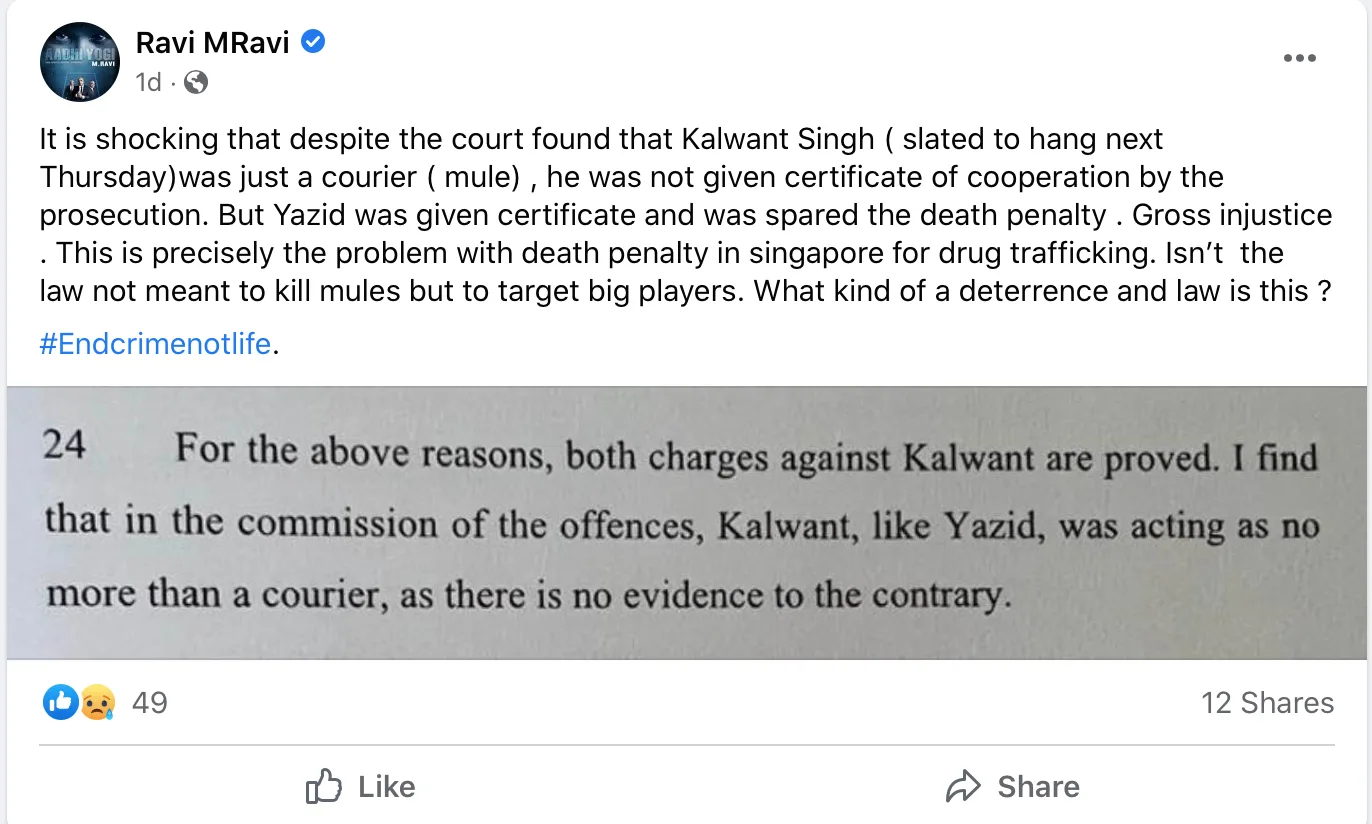Click the Ravi MRavi author name

click(x=213, y=43)
